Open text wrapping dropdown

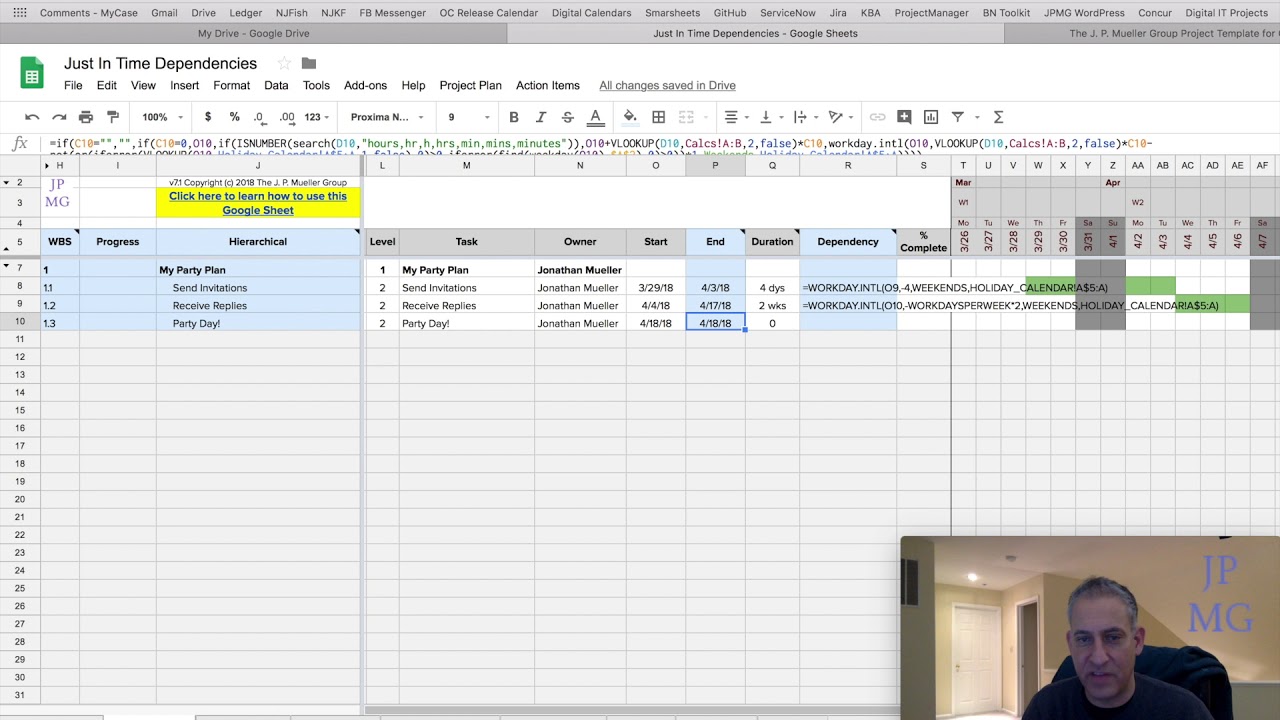click(x=804, y=117)
